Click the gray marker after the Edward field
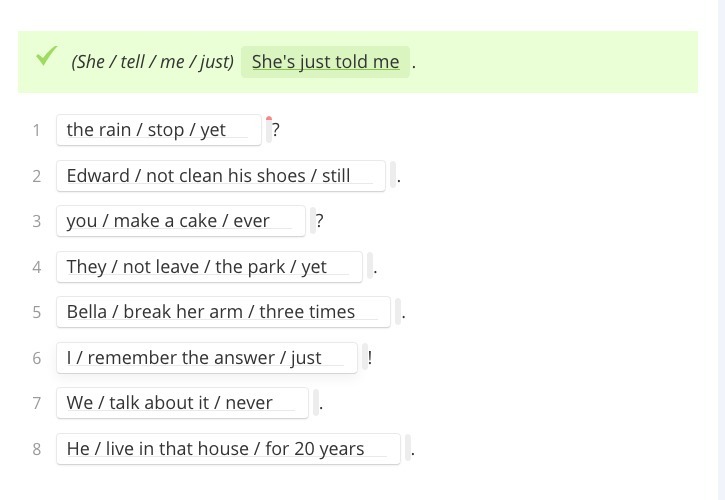This screenshot has width=725, height=500. coord(393,176)
